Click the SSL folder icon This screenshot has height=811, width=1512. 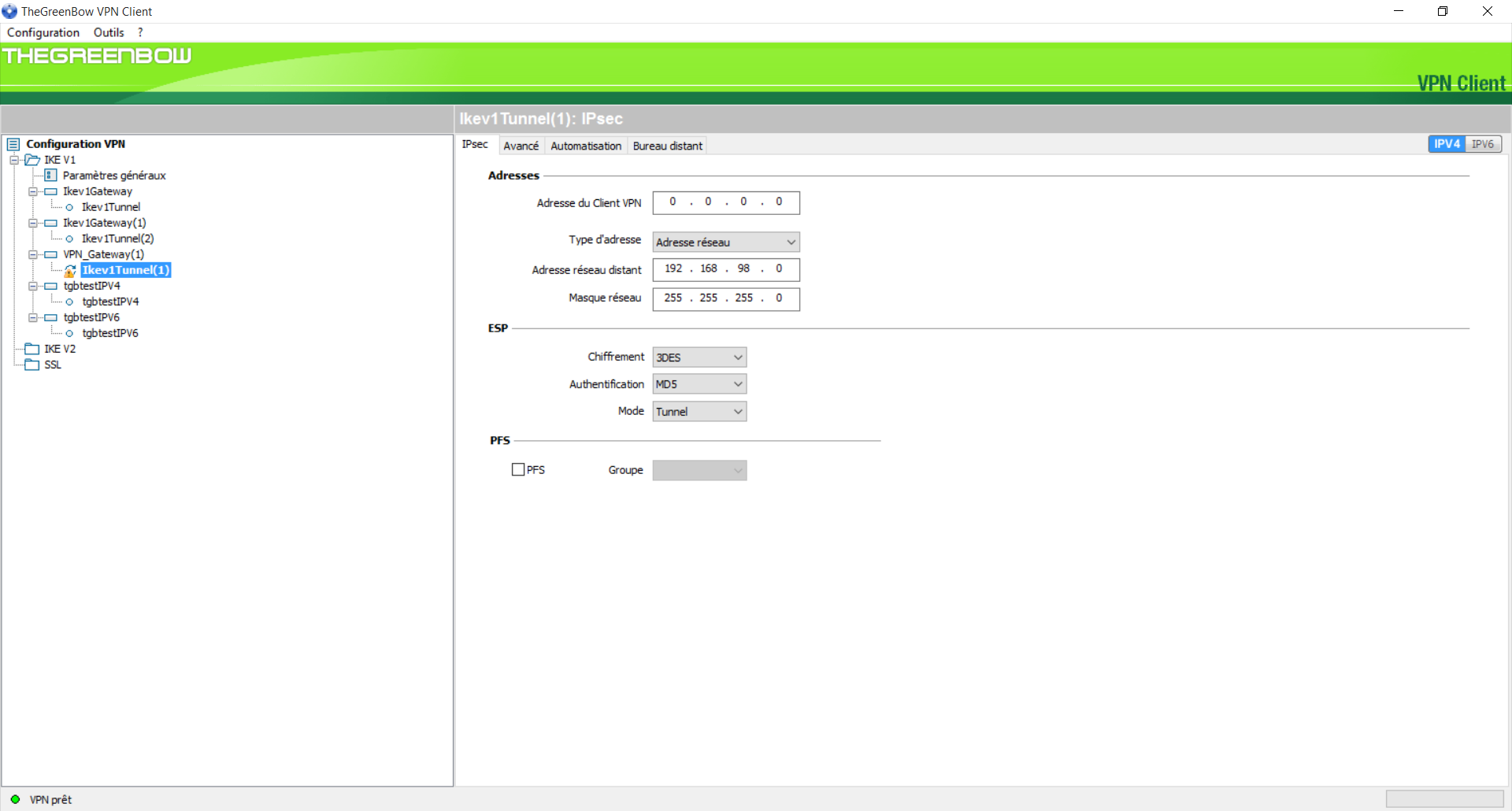(x=32, y=365)
